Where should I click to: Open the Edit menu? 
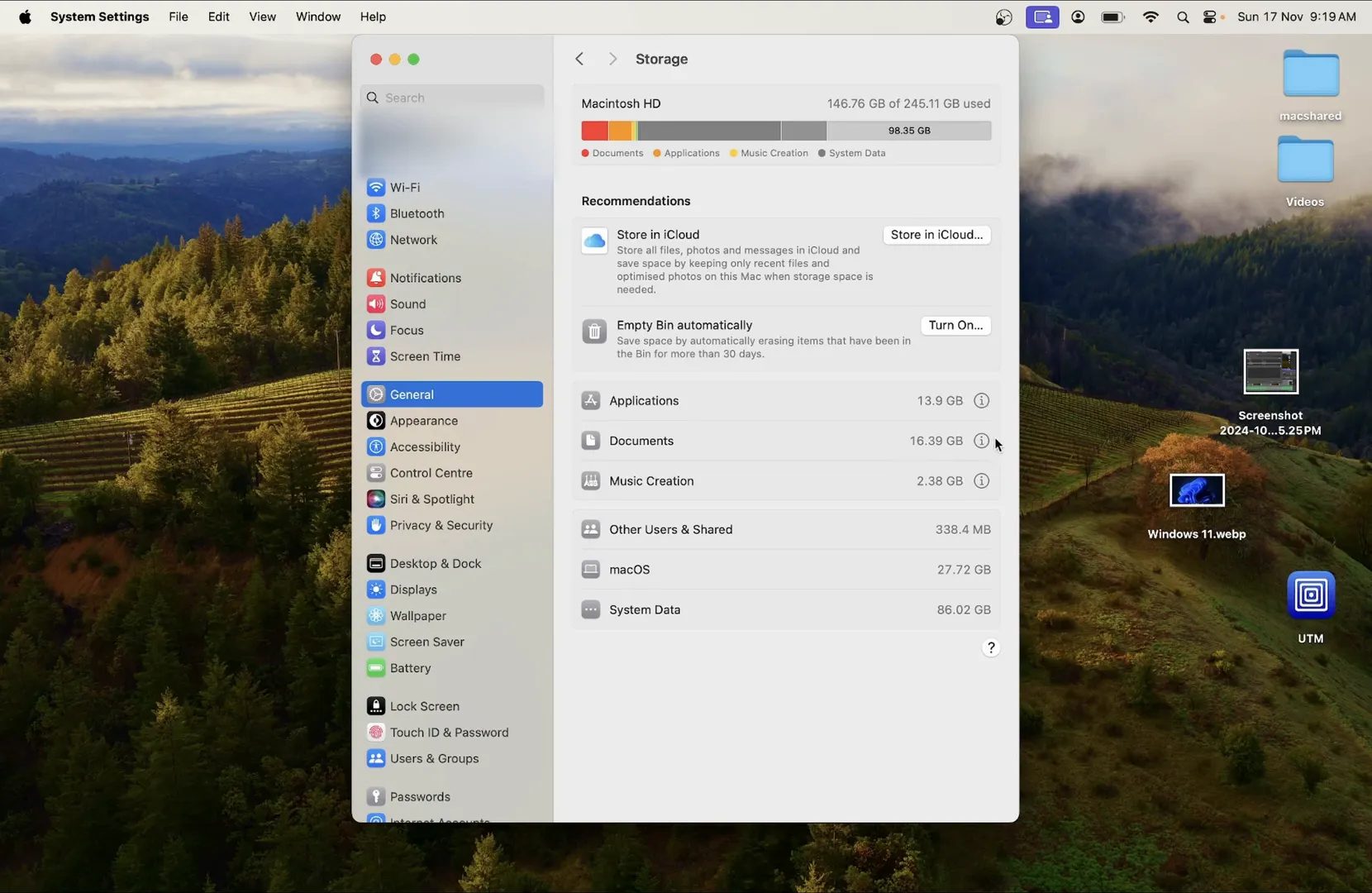point(218,17)
